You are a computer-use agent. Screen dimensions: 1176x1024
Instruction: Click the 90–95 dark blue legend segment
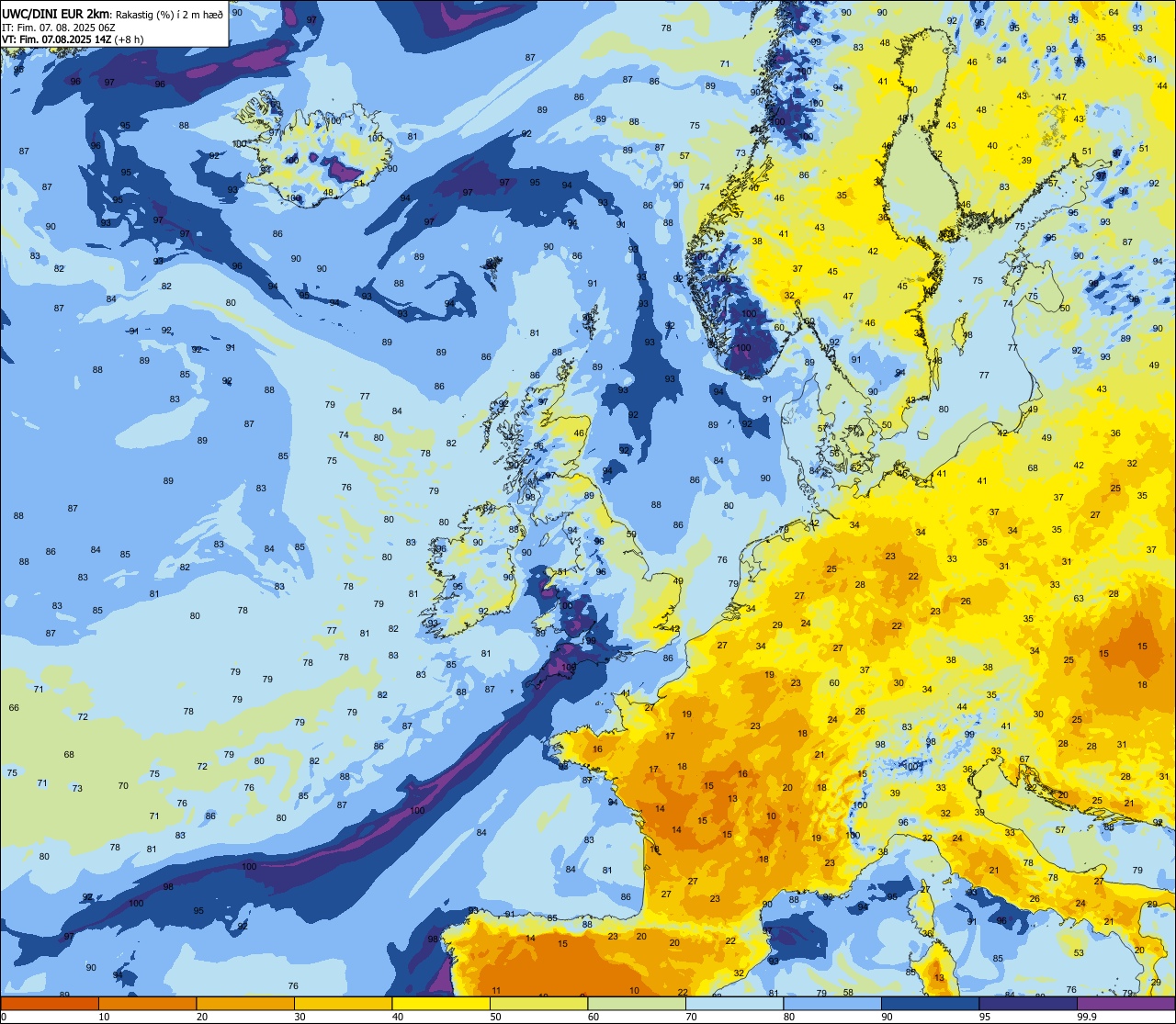click(x=930, y=1003)
